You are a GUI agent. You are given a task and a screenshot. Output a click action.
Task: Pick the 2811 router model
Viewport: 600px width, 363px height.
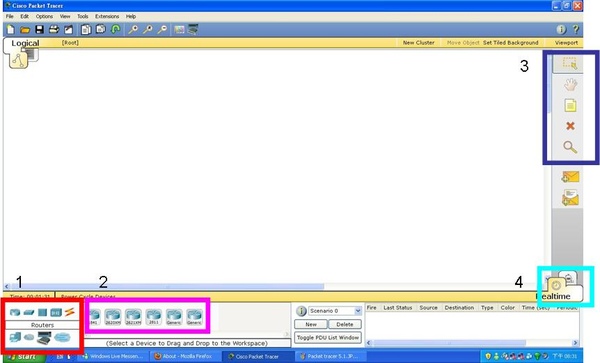pyautogui.click(x=154, y=317)
